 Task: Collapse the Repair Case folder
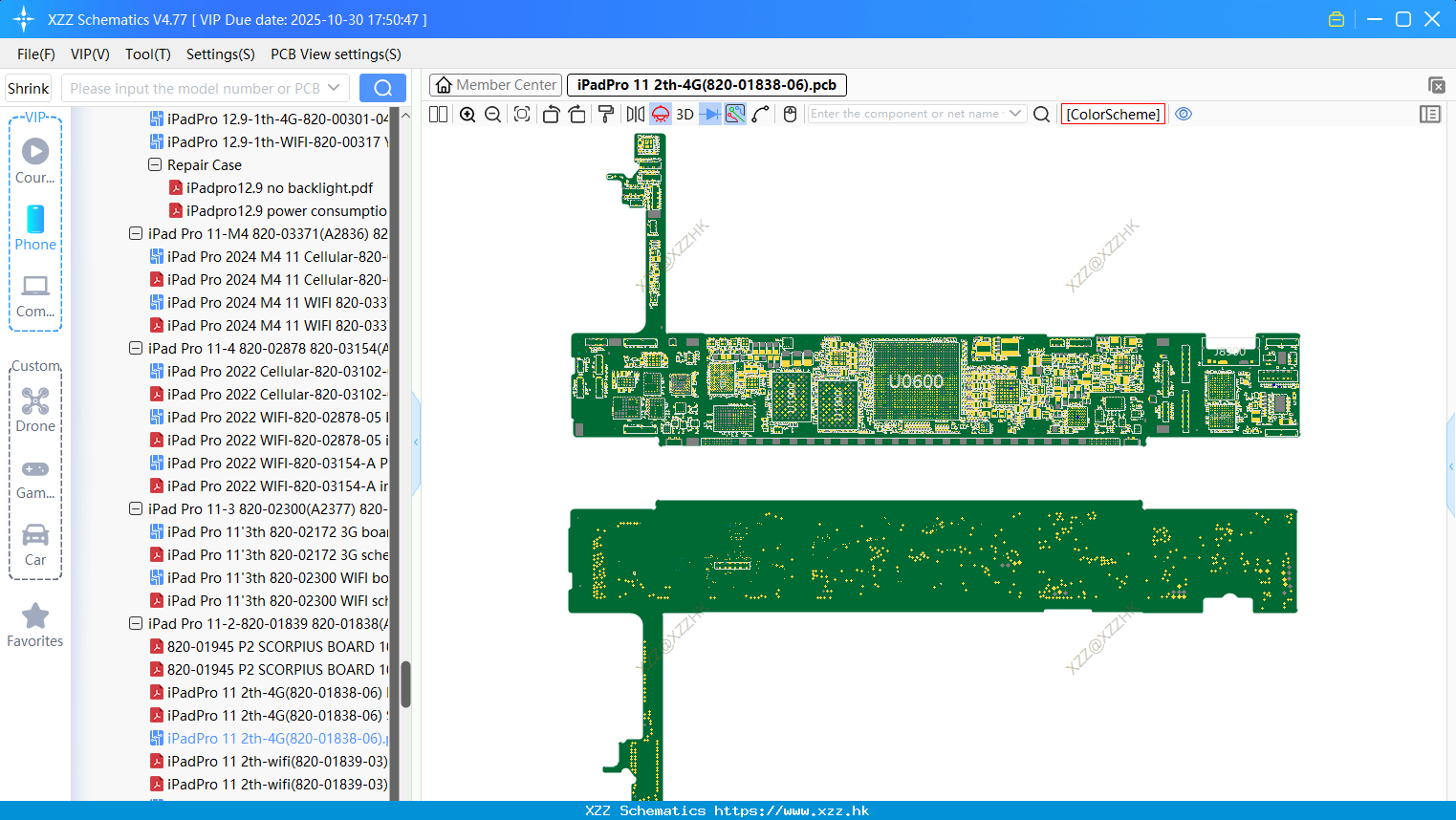(155, 164)
